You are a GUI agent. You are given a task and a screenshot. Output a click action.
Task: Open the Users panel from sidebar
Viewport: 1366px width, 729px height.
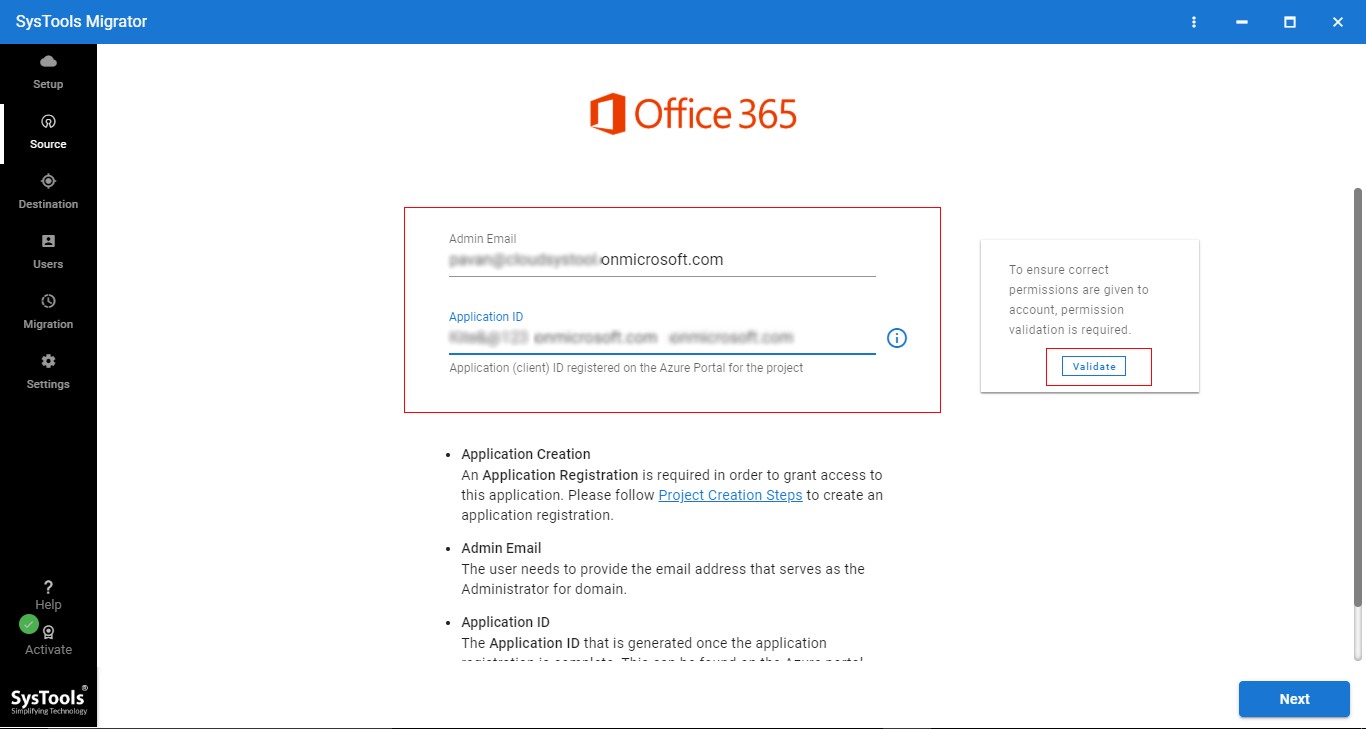click(47, 250)
